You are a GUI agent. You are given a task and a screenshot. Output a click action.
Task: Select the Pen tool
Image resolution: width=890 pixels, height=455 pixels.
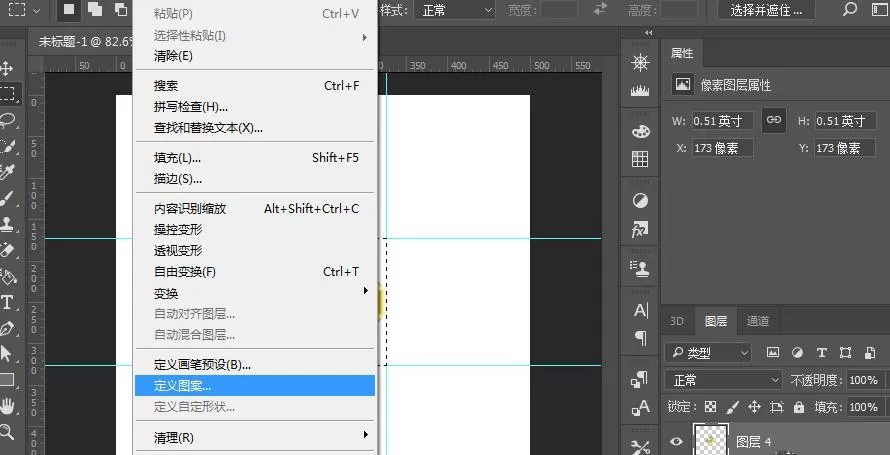point(7,328)
